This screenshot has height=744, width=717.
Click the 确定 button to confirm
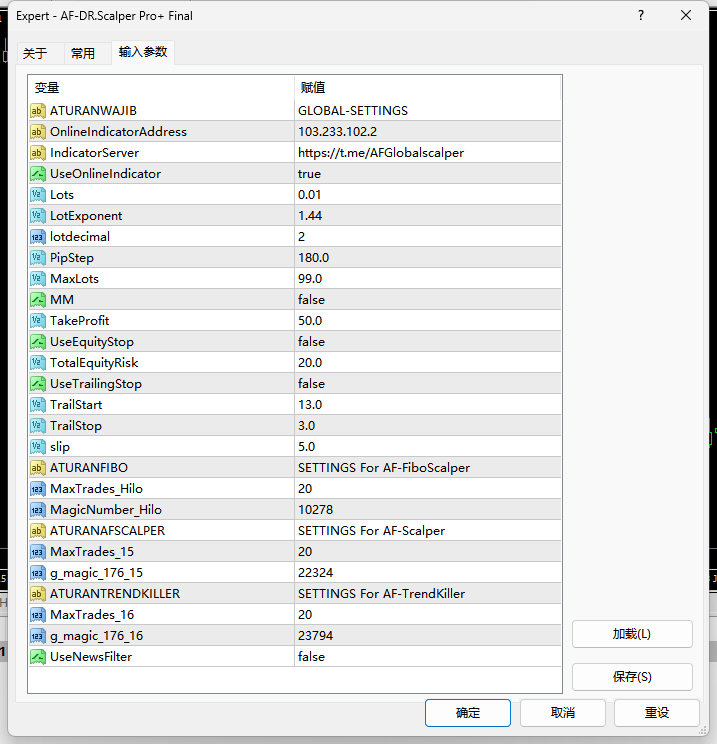click(x=468, y=713)
